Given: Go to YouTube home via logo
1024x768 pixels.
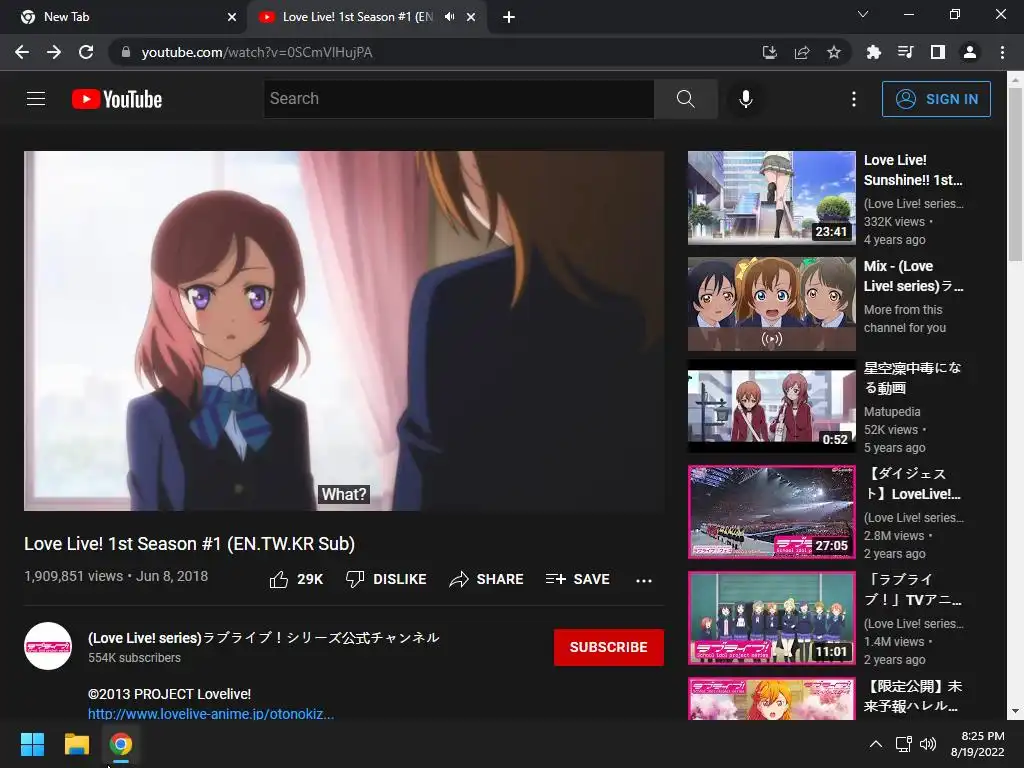Looking at the screenshot, I should (x=117, y=99).
